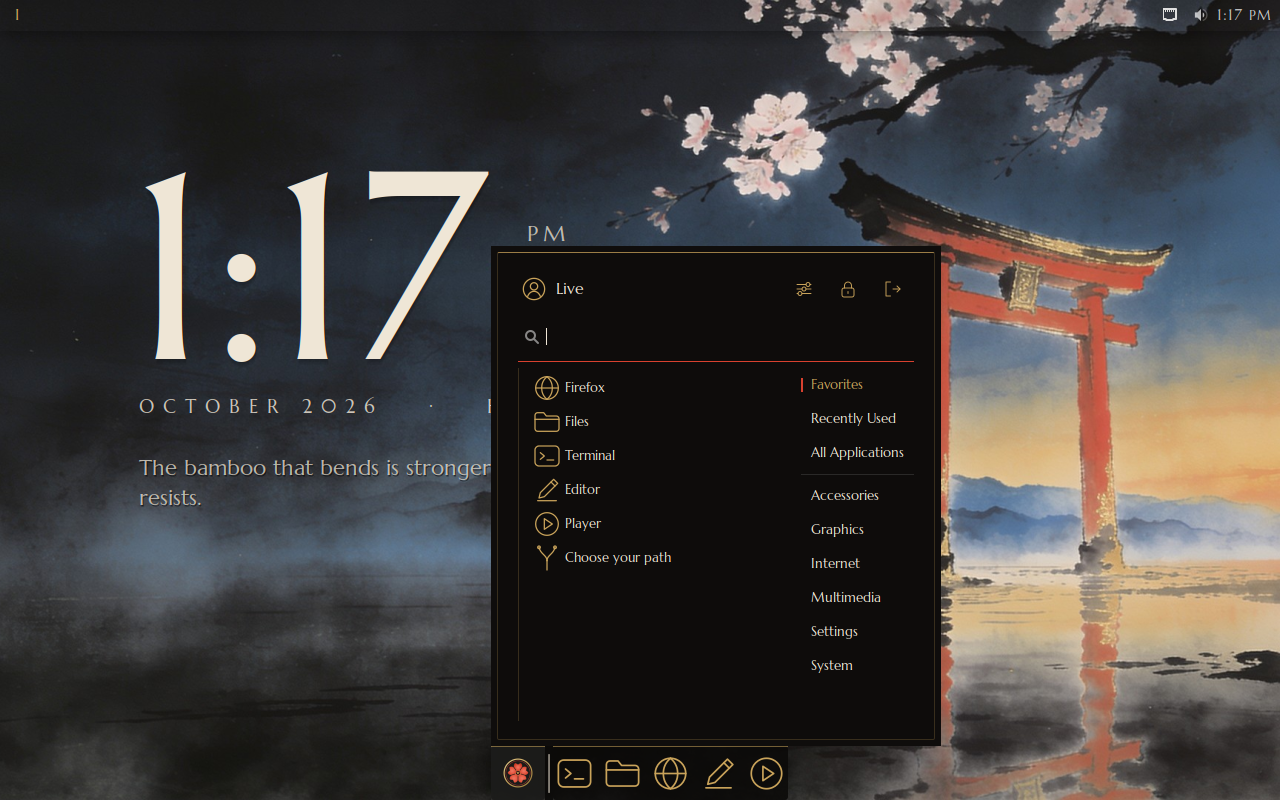Open the file manager from the taskbar
The height and width of the screenshot is (800, 1280).
(x=622, y=773)
